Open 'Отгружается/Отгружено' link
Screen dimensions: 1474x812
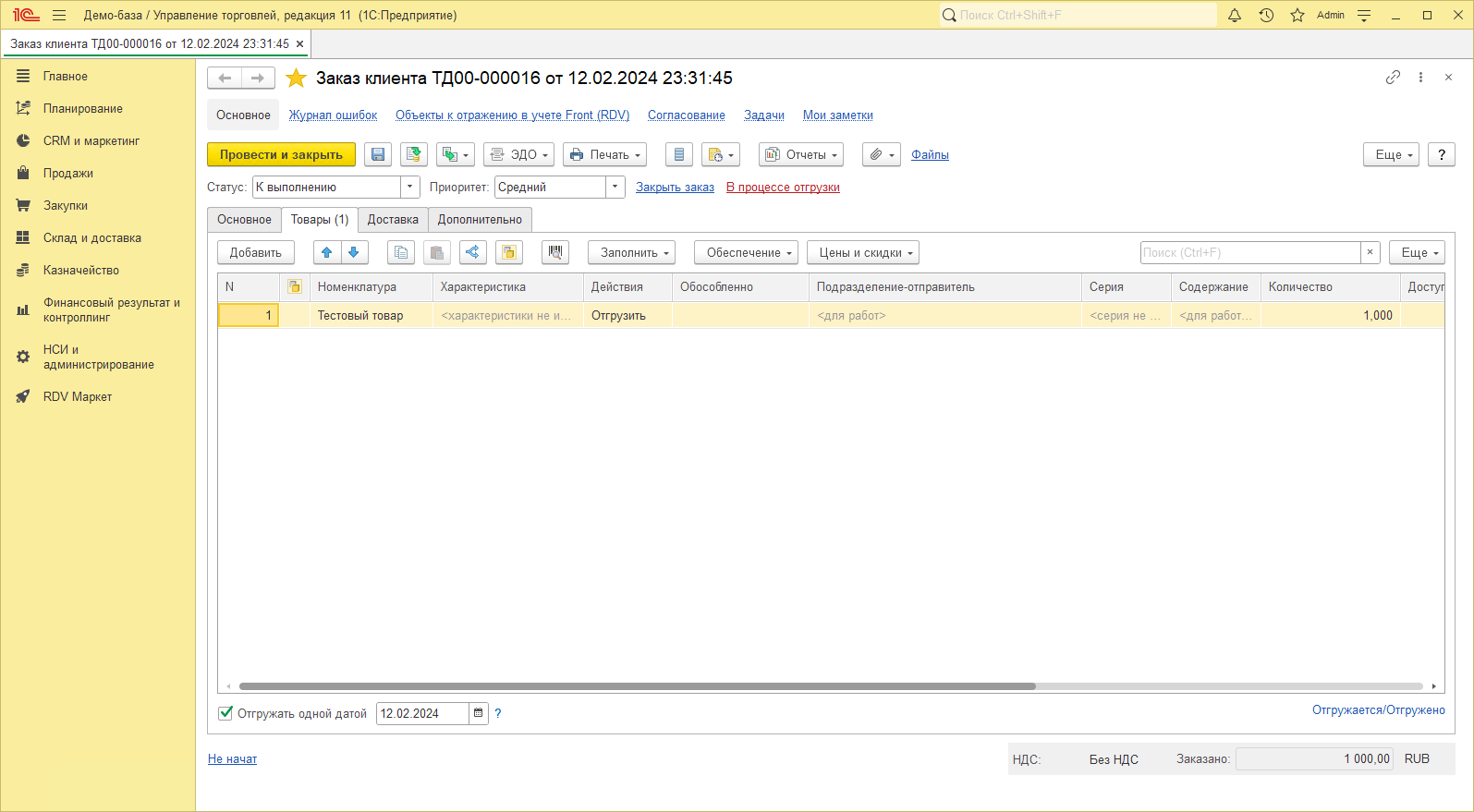[x=1379, y=710]
